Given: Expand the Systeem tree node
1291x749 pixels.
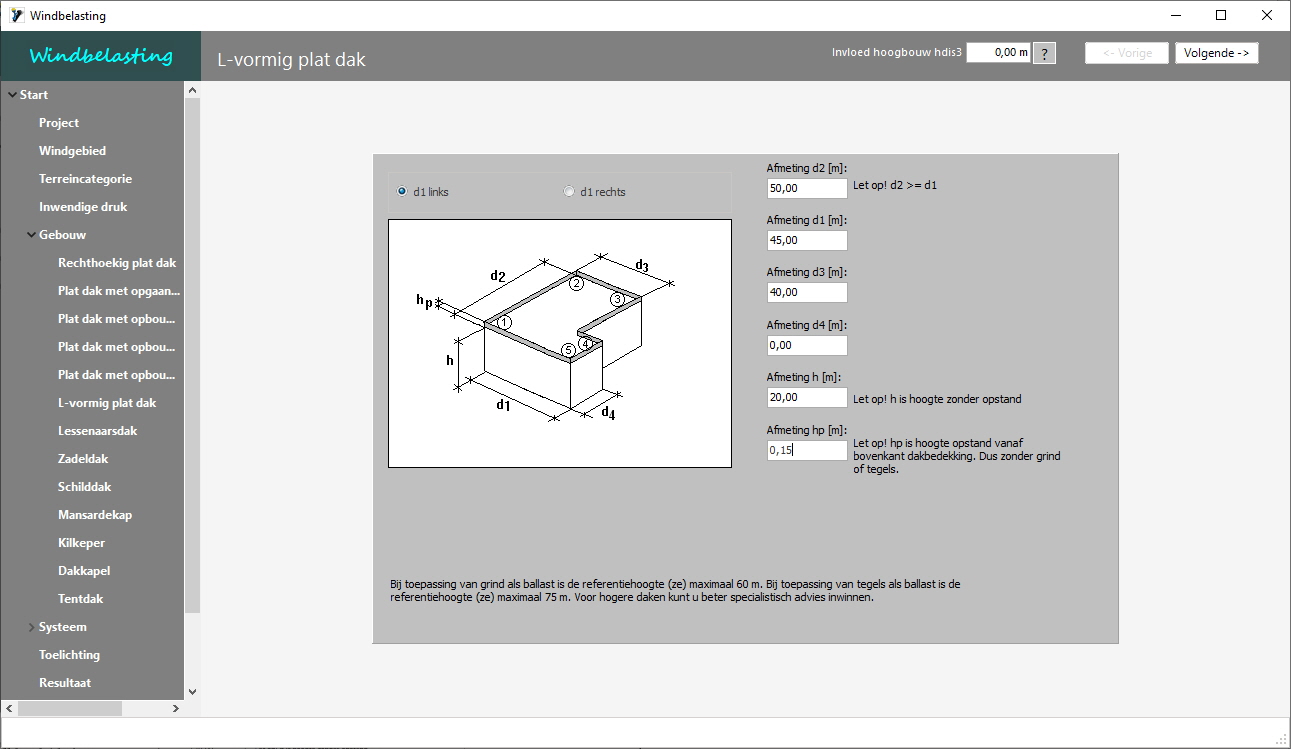Looking at the screenshot, I should coord(31,627).
